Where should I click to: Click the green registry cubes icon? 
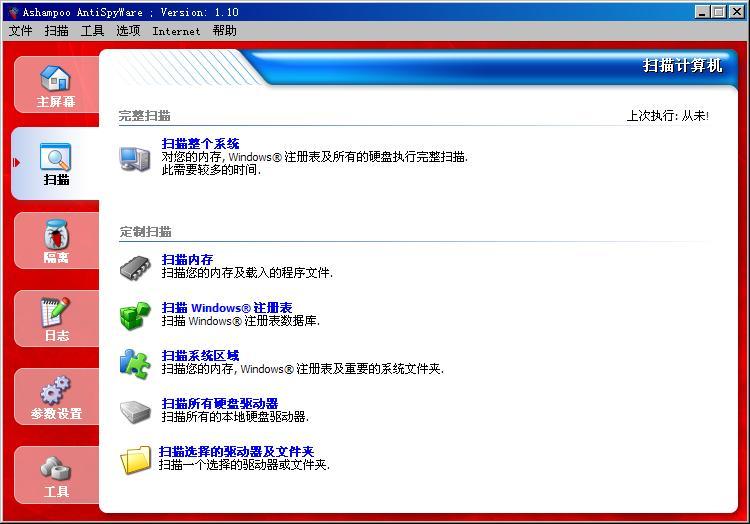click(x=135, y=316)
